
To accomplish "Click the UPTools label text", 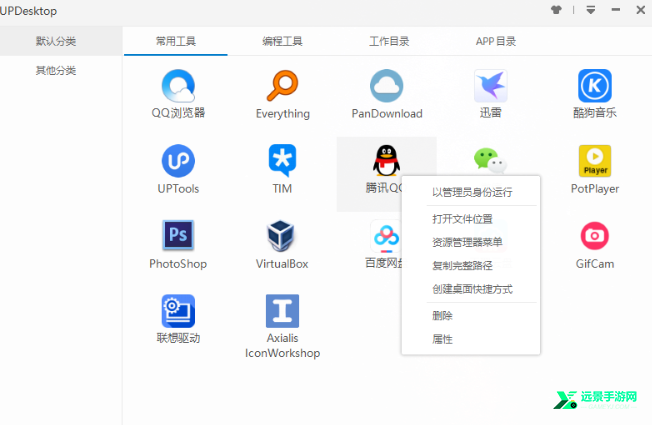I will point(178,189).
